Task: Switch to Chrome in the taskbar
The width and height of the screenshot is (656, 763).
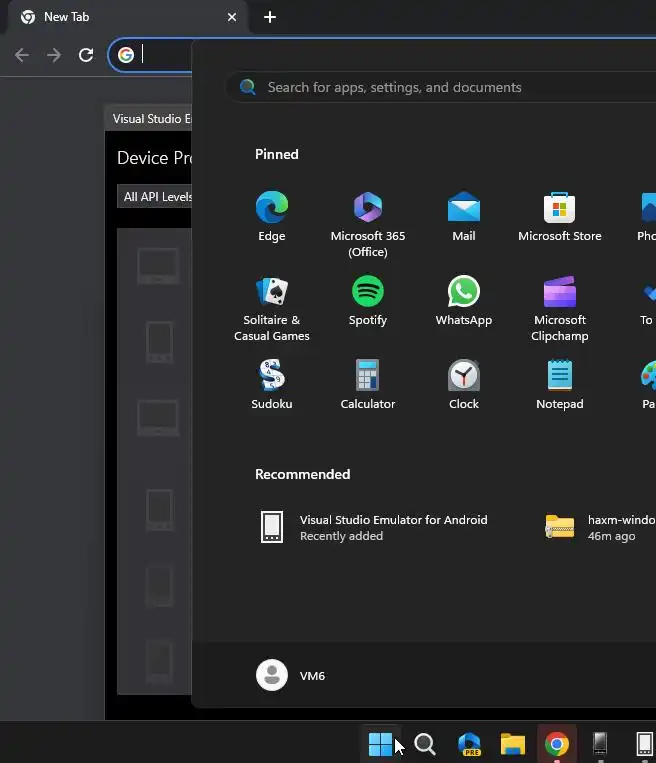Action: coord(557,744)
